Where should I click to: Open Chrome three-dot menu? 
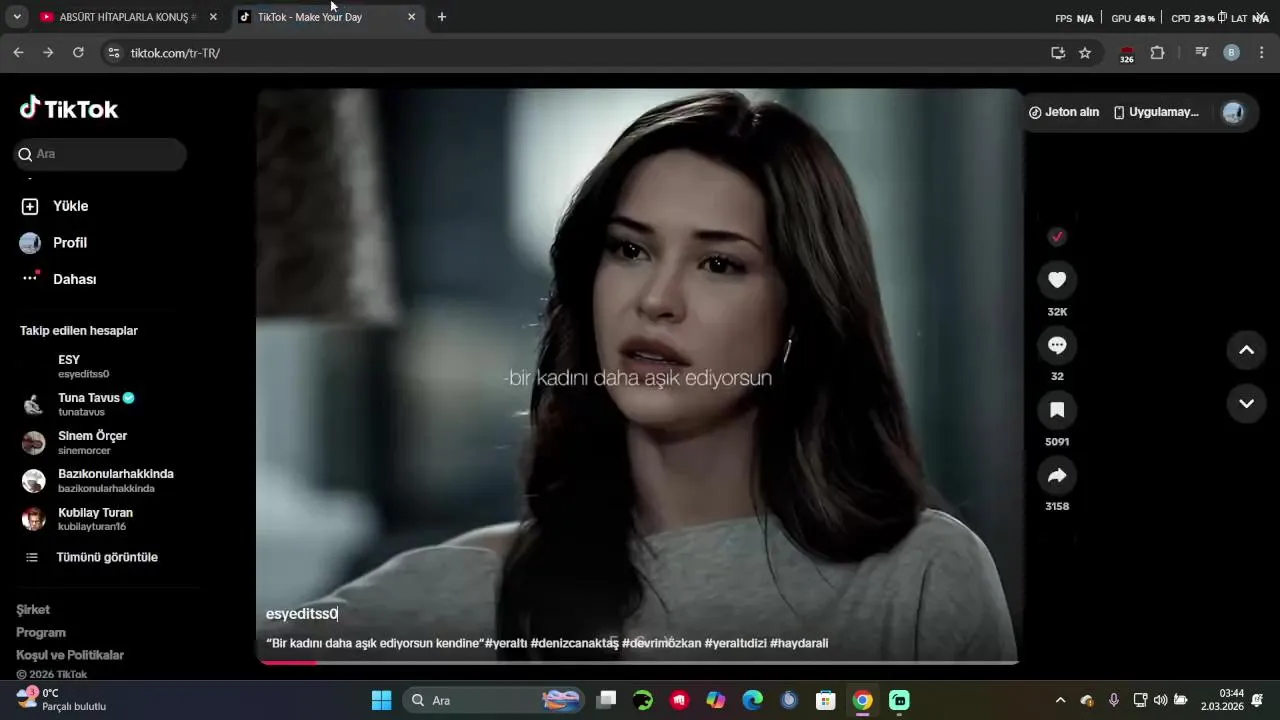coord(1262,53)
